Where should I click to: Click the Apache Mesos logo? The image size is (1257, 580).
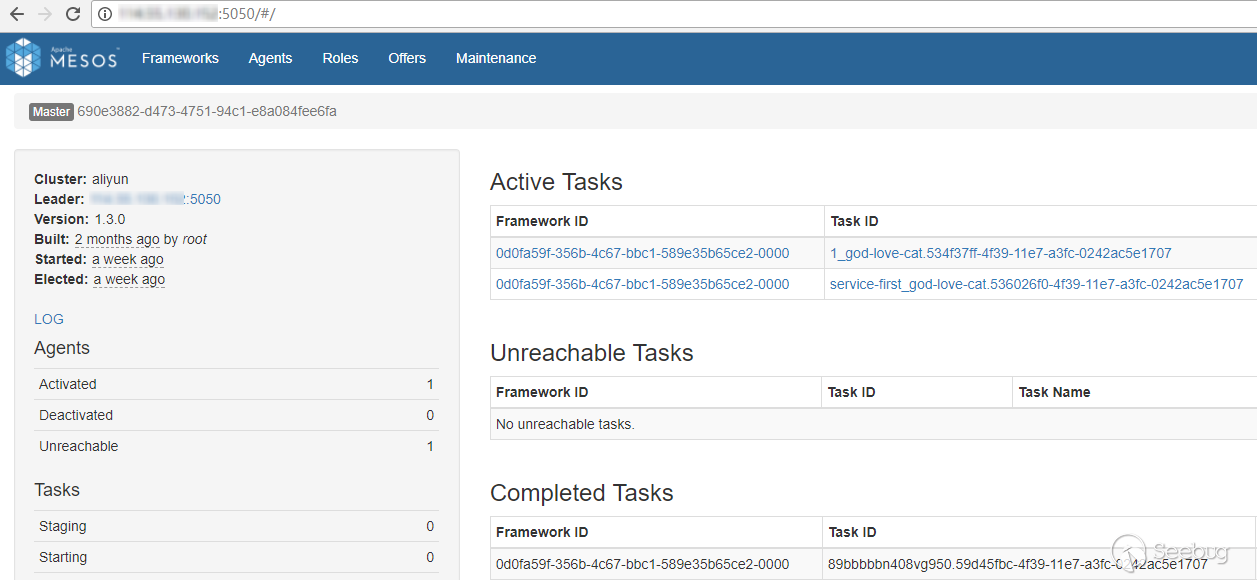(62, 58)
